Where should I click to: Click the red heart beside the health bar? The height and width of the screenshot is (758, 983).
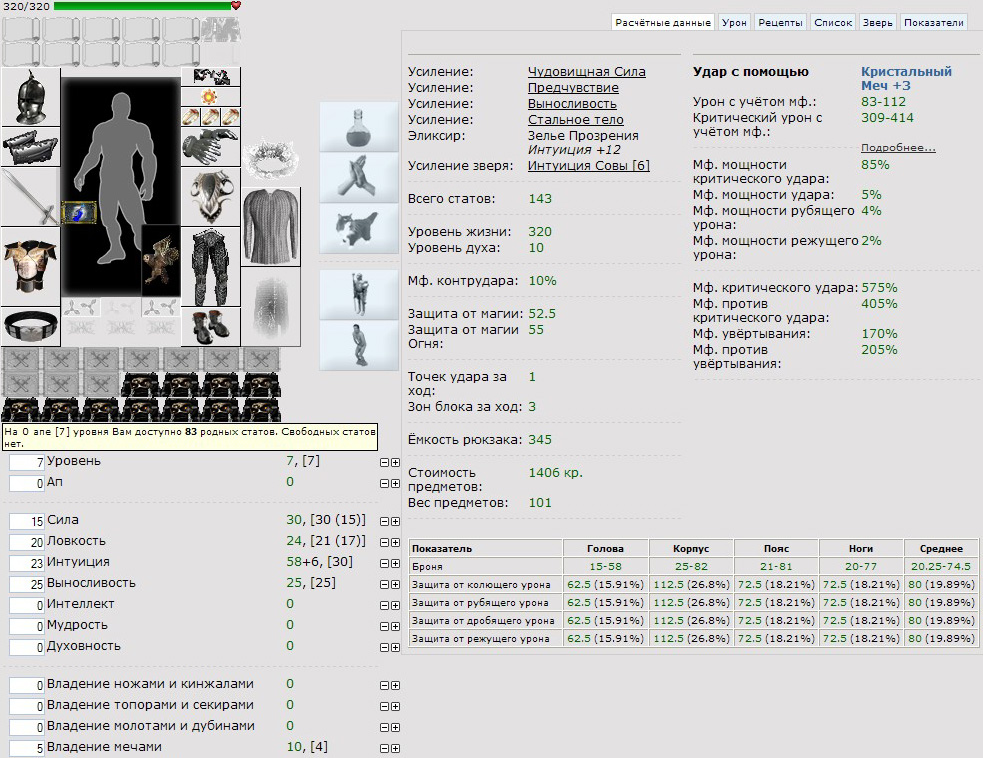pyautogui.click(x=236, y=6)
